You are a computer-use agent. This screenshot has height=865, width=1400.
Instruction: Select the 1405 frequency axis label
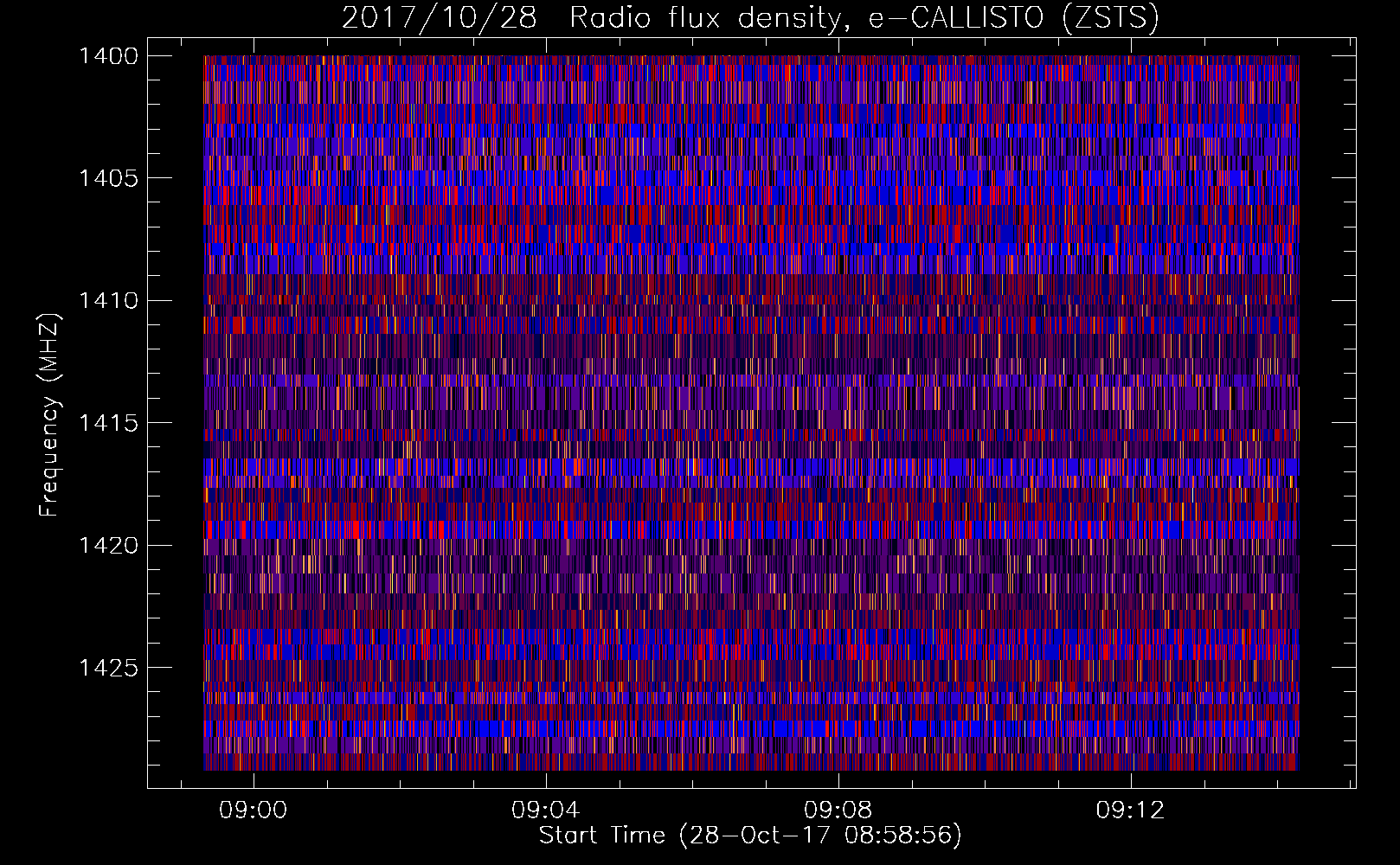coord(108,178)
